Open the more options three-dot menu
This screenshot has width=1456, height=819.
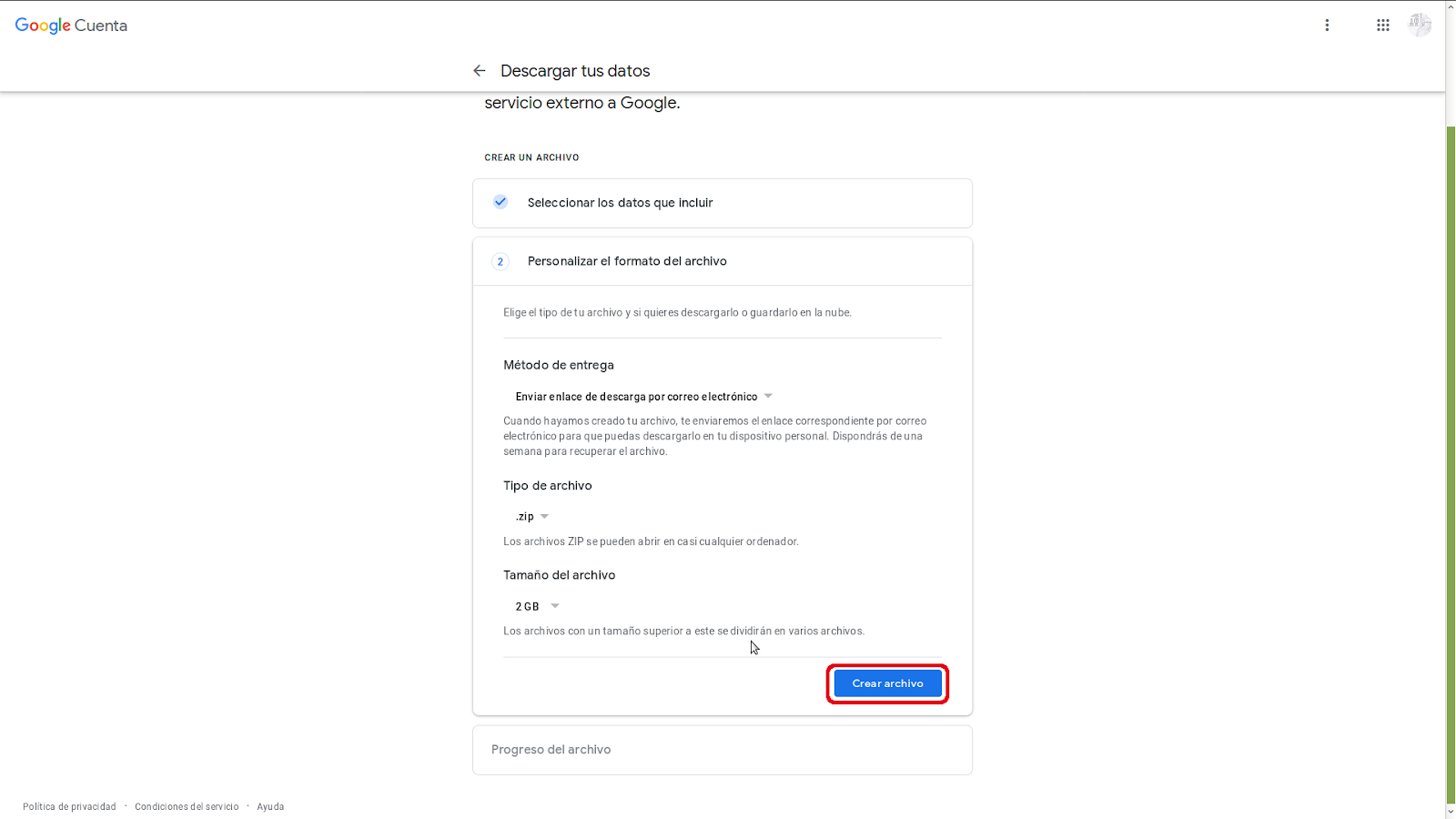pos(1328,25)
